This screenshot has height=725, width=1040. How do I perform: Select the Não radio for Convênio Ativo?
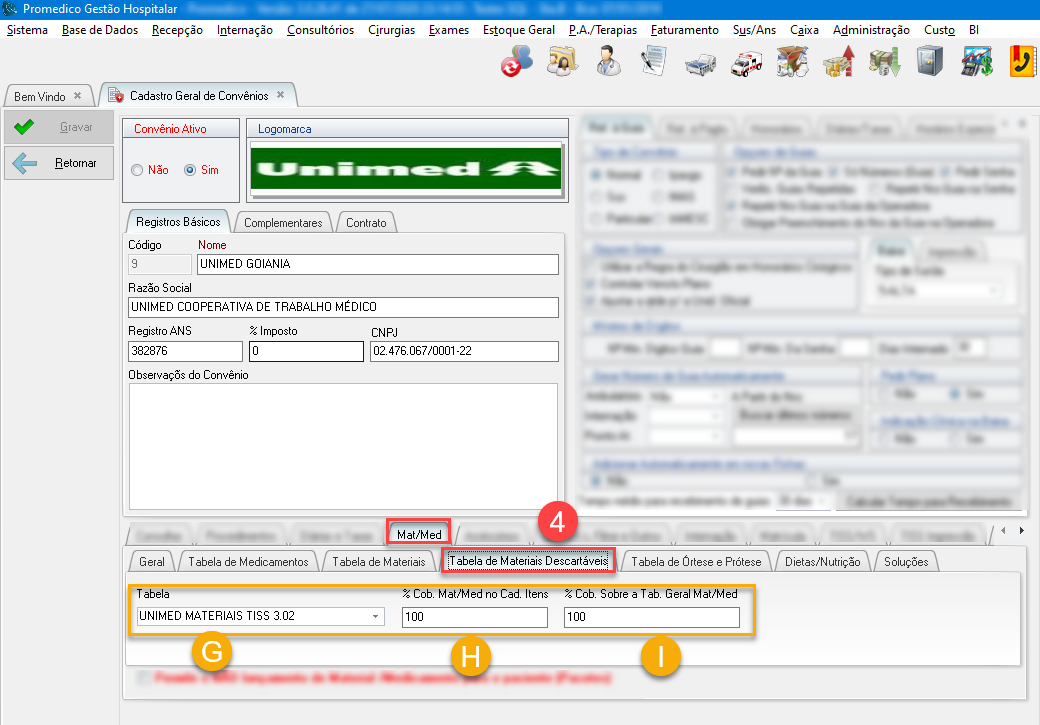(137, 170)
